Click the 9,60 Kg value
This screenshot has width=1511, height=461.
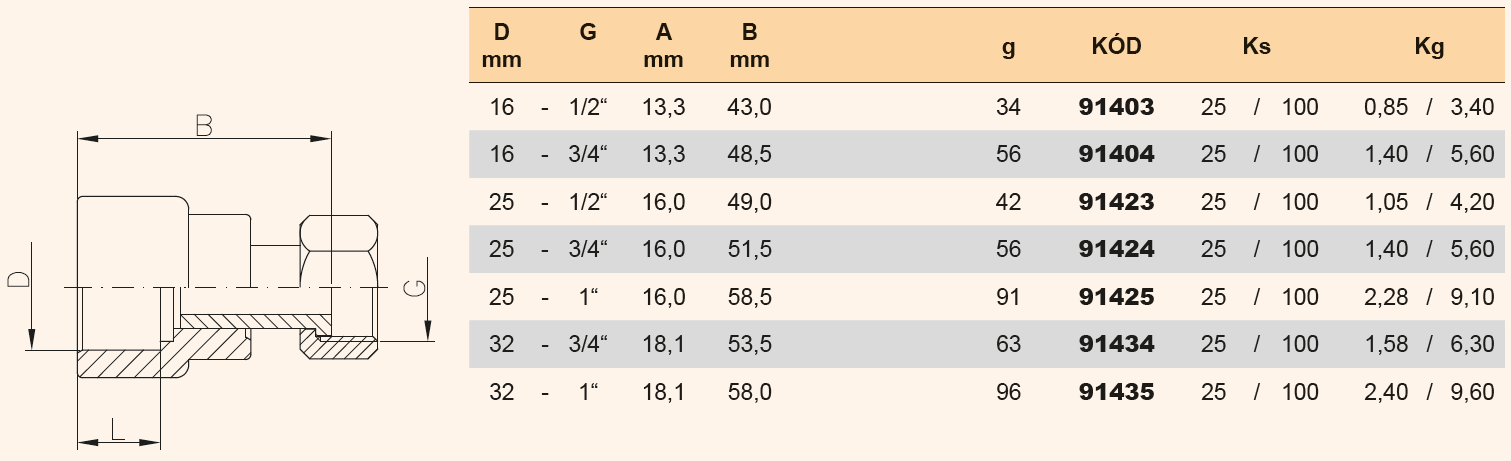(1473, 393)
